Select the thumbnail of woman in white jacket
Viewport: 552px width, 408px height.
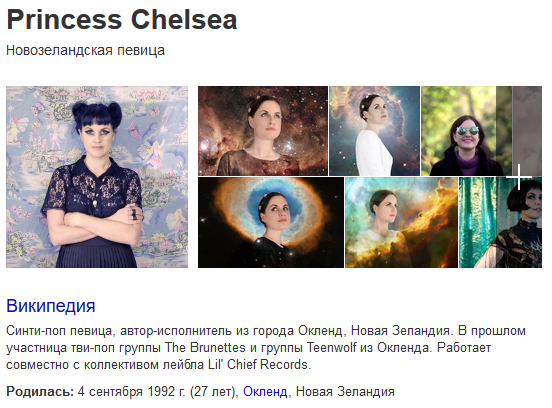tap(375, 131)
